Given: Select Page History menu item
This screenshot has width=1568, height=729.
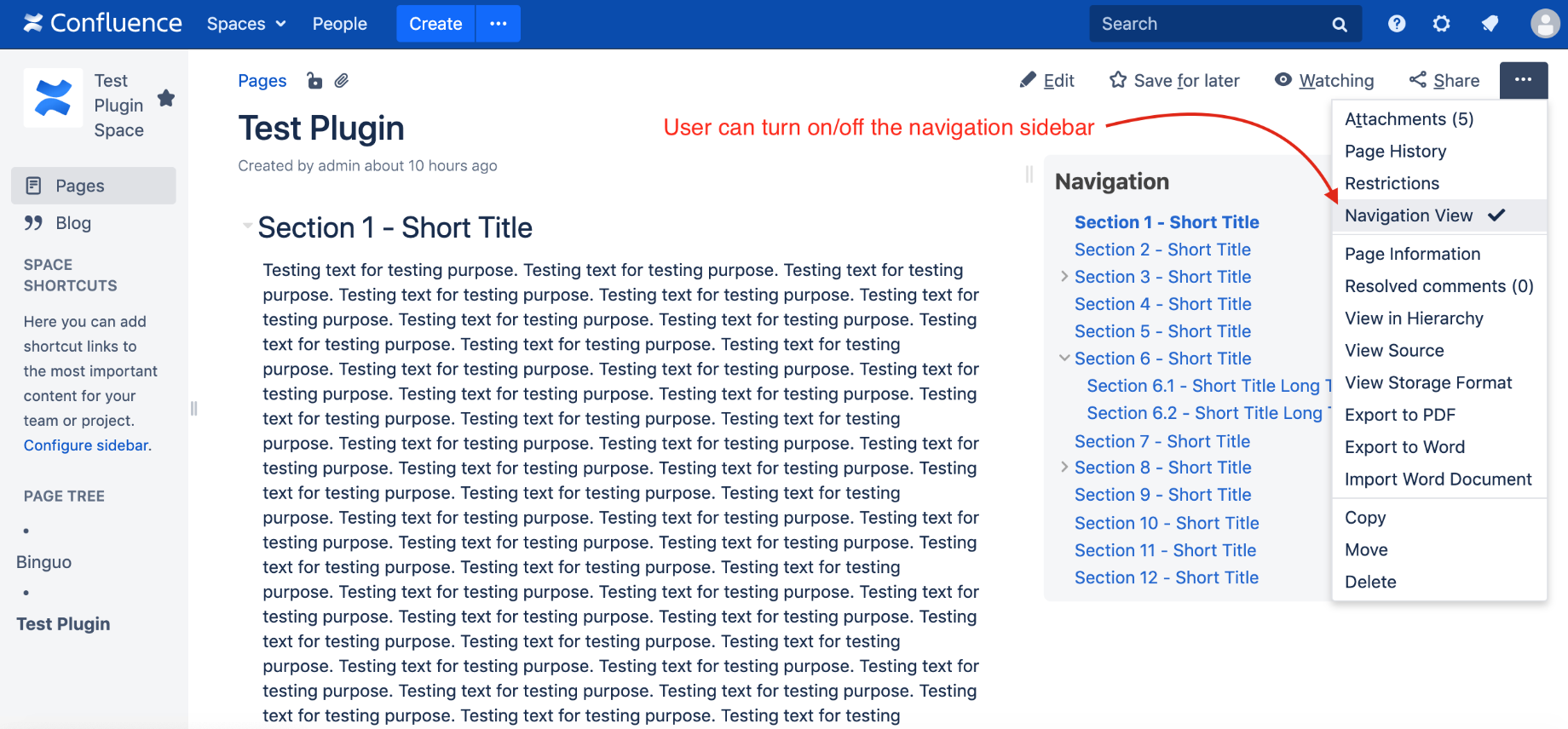Looking at the screenshot, I should pyautogui.click(x=1439, y=152).
